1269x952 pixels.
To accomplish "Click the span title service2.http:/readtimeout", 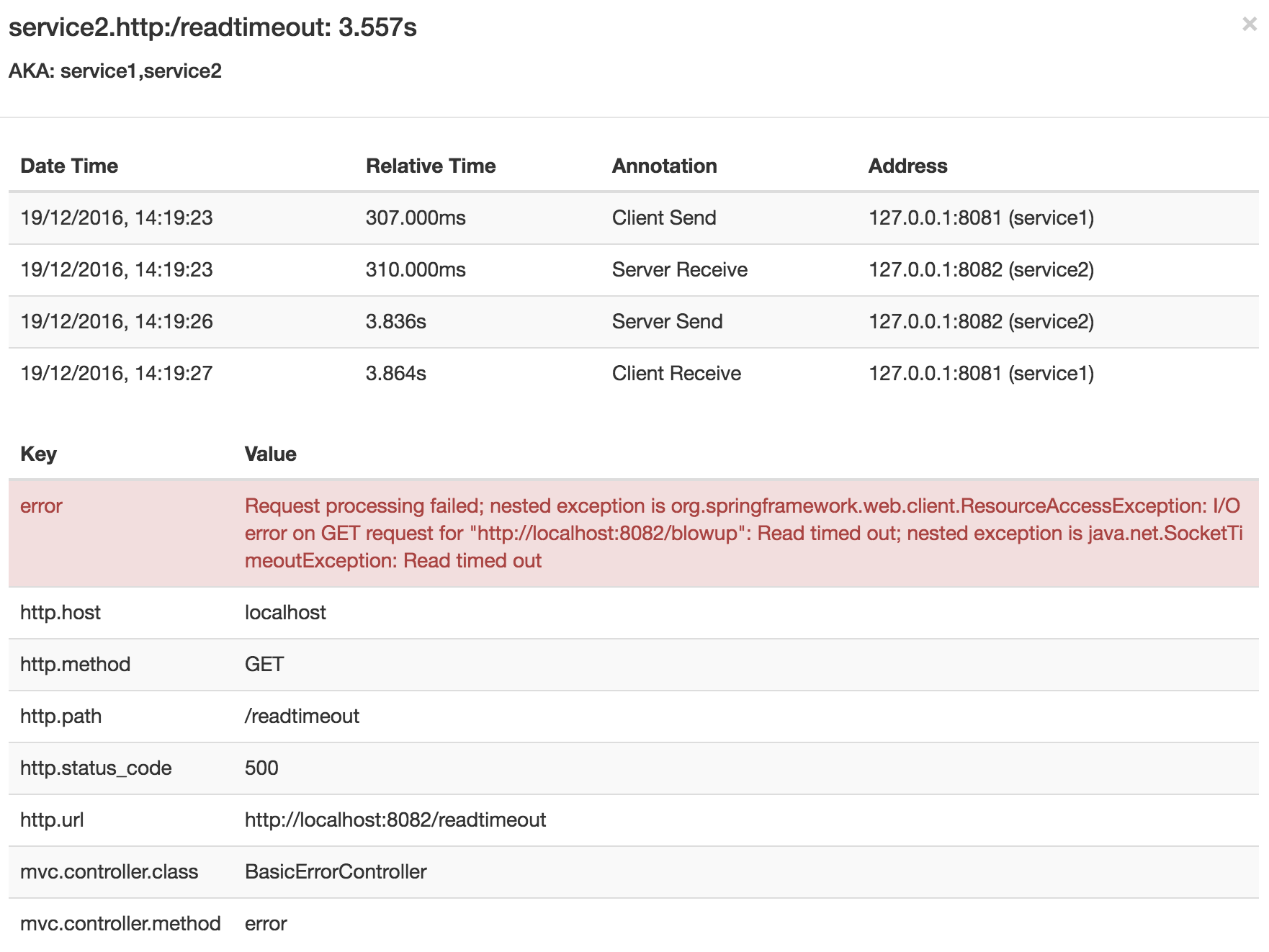I will click(212, 27).
